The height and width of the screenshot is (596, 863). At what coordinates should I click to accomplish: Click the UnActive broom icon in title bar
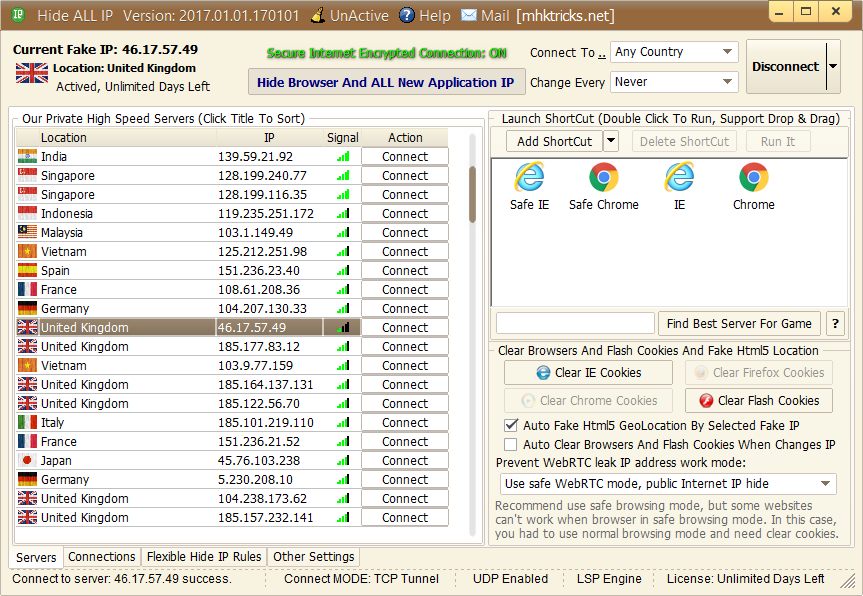[318, 15]
